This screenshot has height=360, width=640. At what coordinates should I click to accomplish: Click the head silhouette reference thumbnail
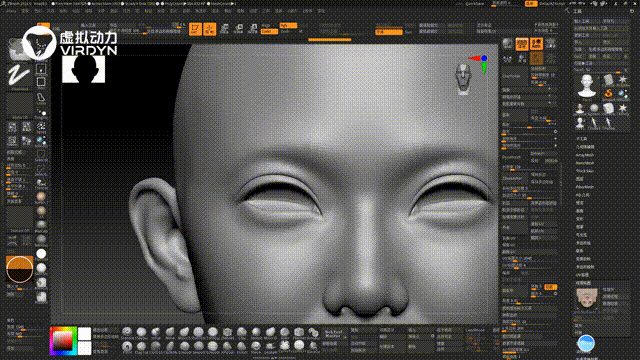pos(84,69)
